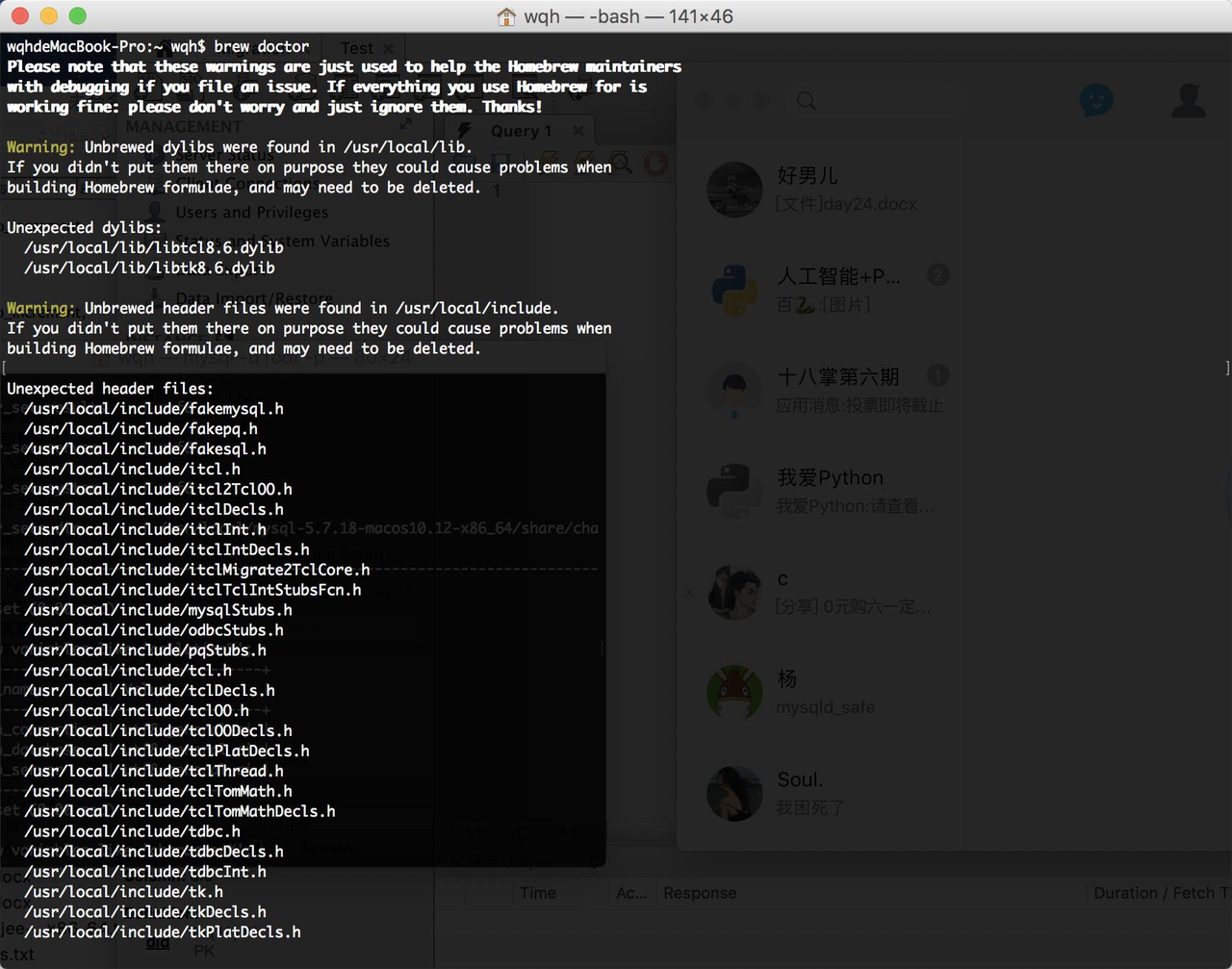Image resolution: width=1232 pixels, height=969 pixels.
Task: Click the magnifier icon in the query toolbar
Action: (x=621, y=163)
